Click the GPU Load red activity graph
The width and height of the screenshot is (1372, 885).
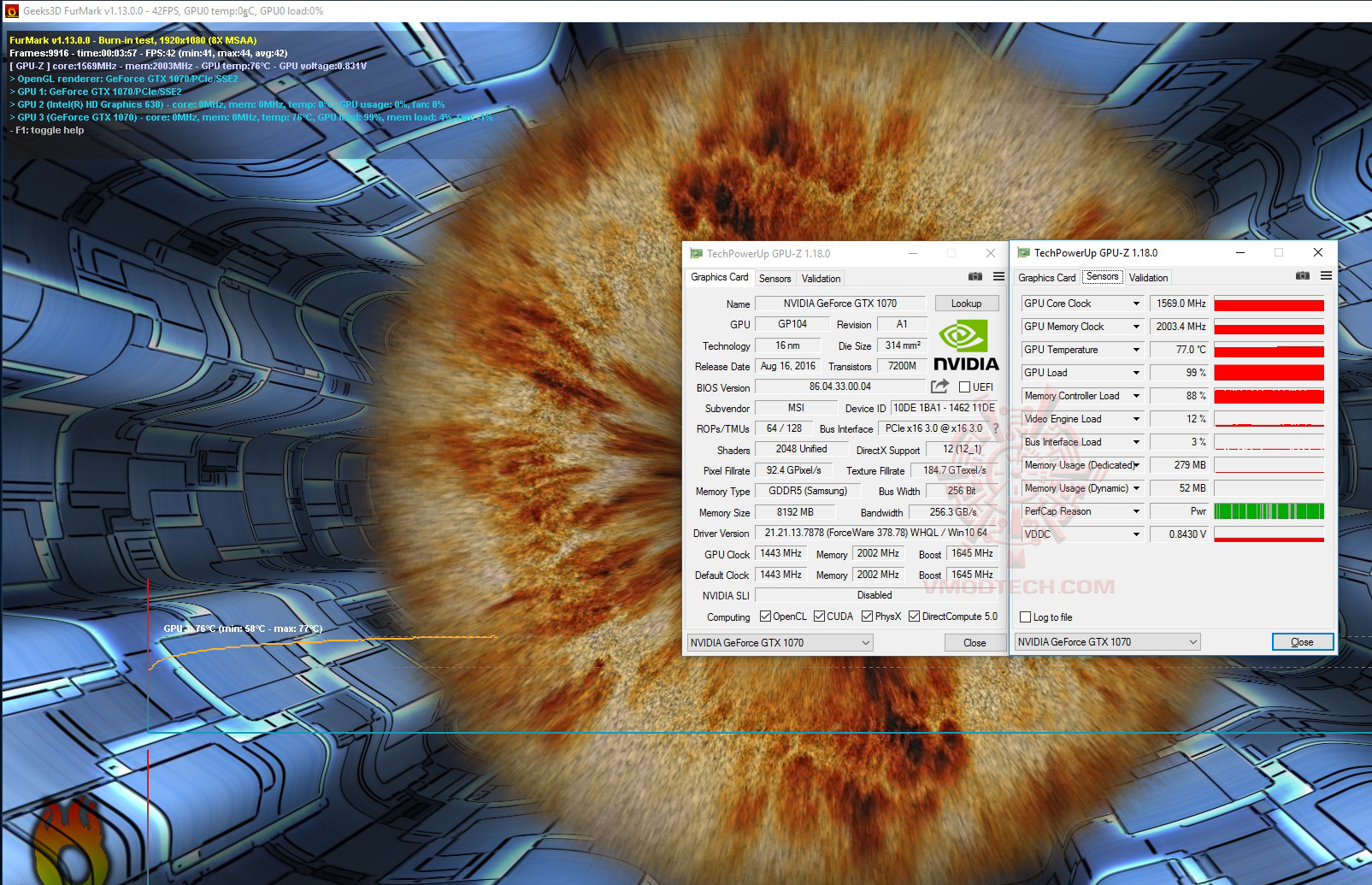click(1269, 372)
